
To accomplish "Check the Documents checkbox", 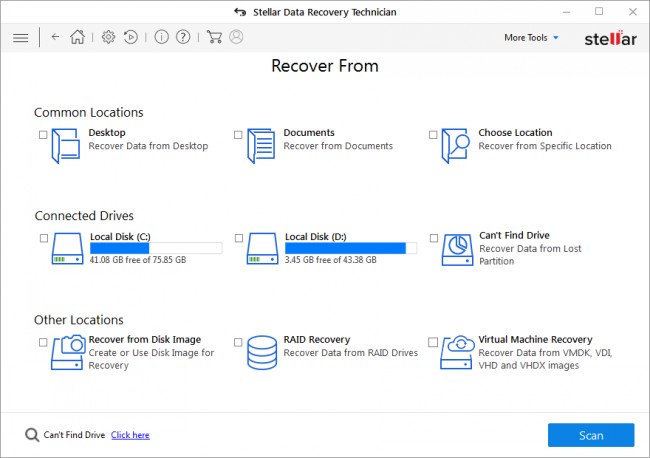I will (238, 135).
